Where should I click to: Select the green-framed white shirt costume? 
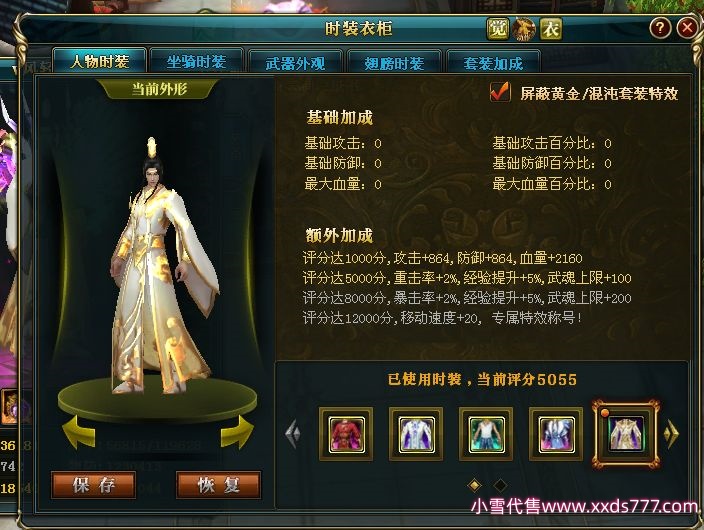click(x=486, y=434)
